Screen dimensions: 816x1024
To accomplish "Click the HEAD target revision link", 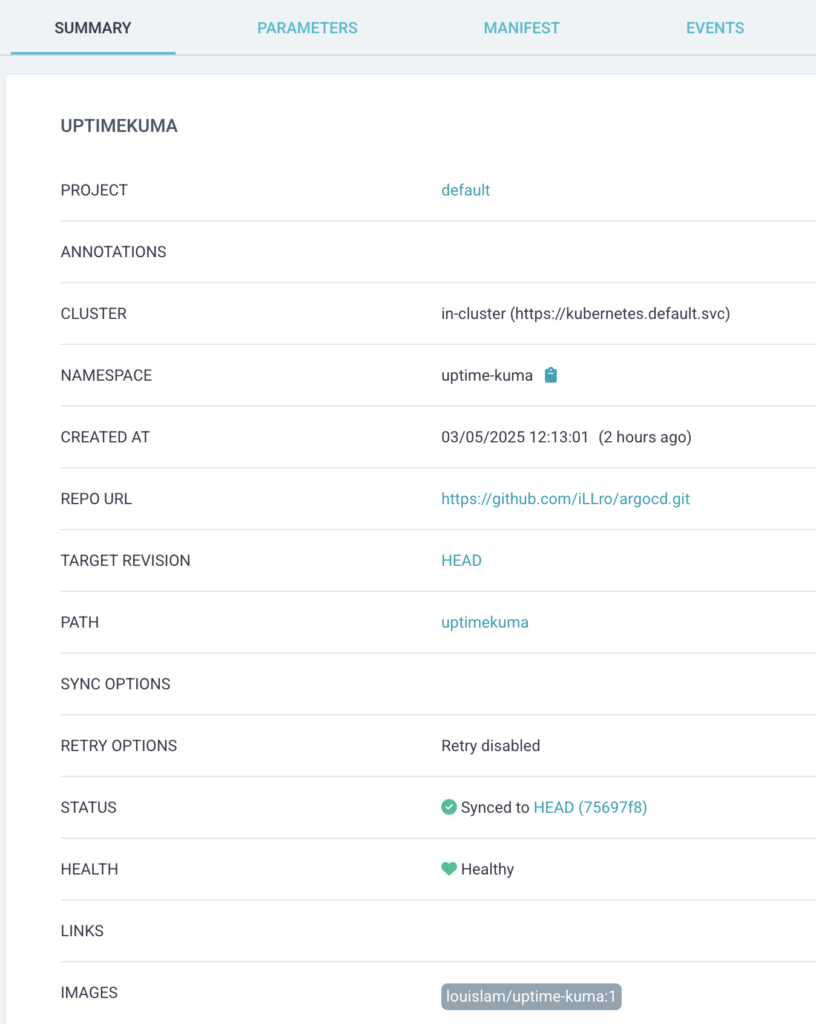I will pos(462,561).
